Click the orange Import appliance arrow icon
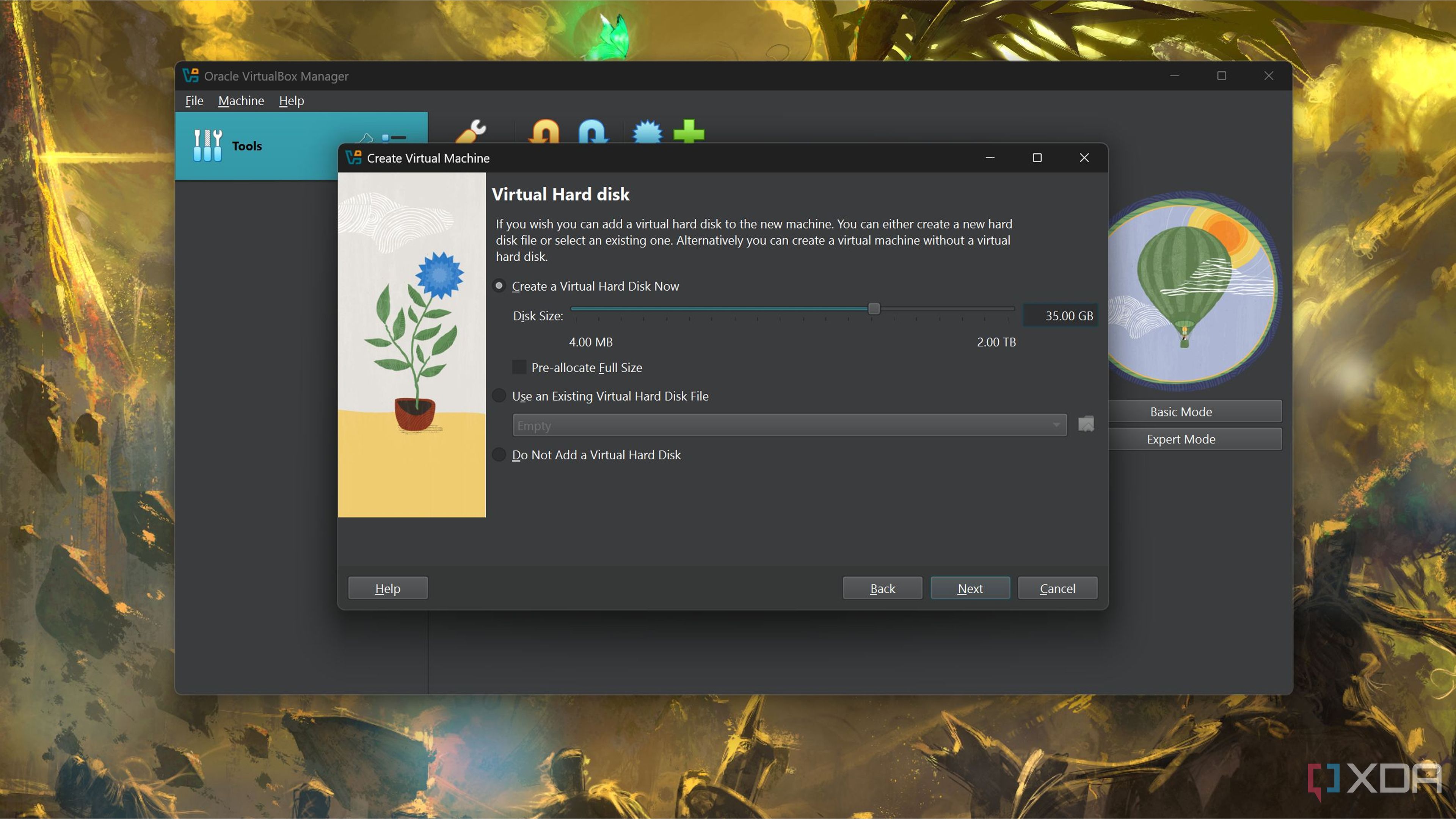Viewport: 1456px width, 819px height. [544, 131]
